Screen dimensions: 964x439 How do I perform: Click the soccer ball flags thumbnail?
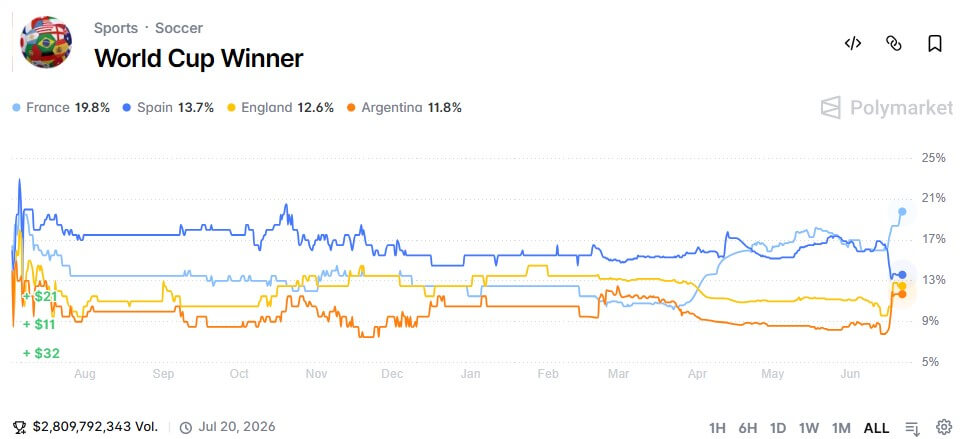[45, 42]
